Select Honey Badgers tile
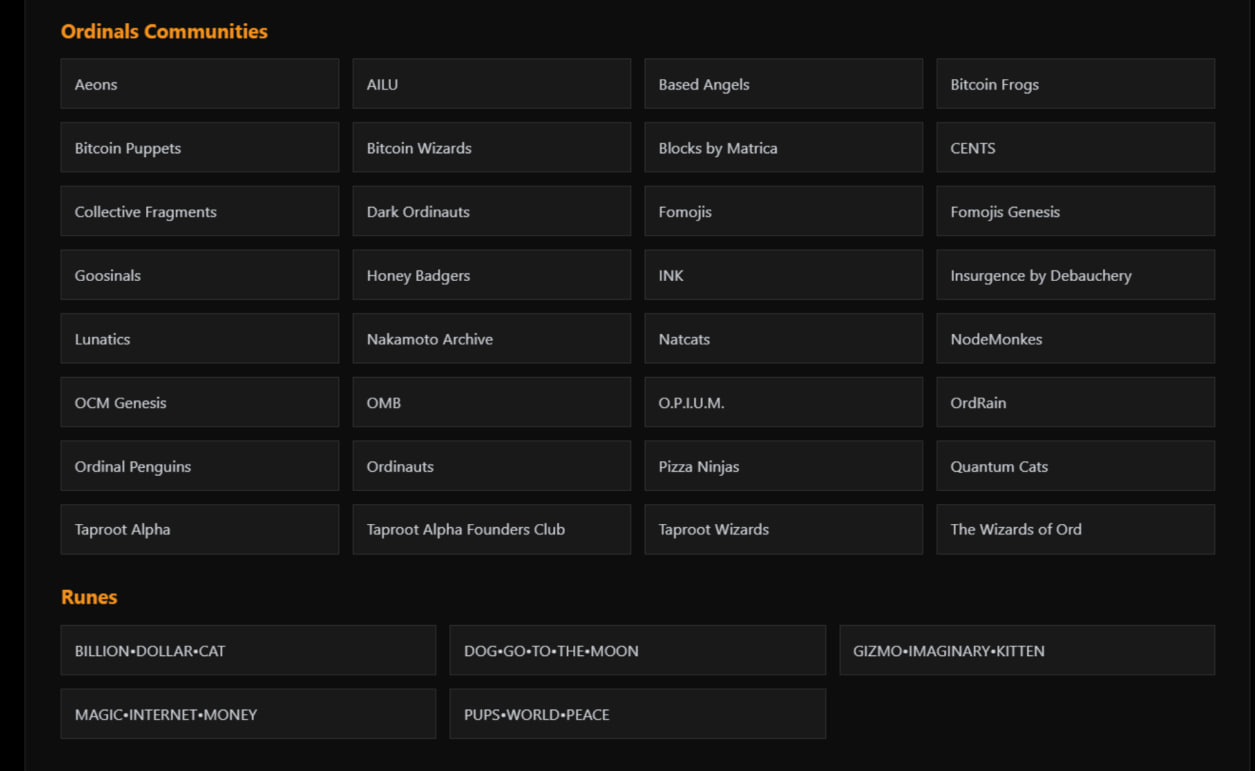The height and width of the screenshot is (771, 1255). point(492,275)
